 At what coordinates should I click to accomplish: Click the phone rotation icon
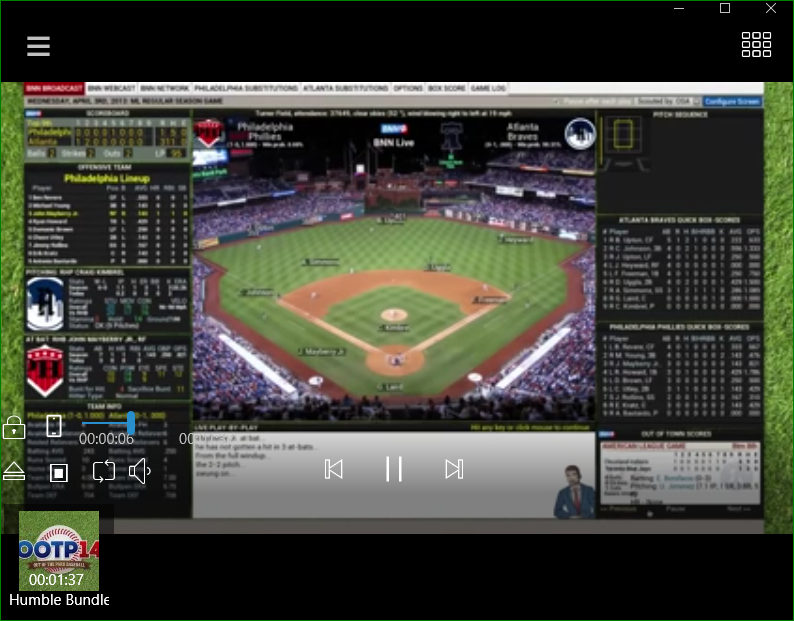[x=54, y=425]
